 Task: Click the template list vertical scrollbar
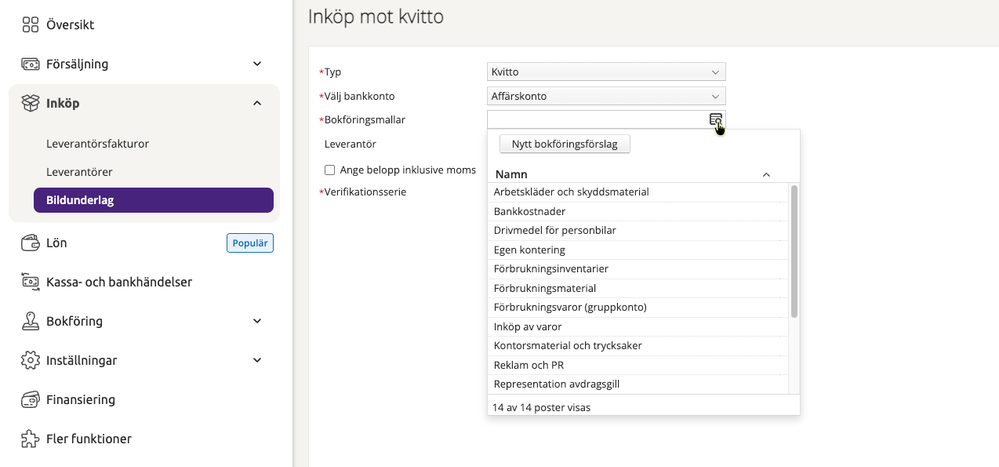(794, 252)
